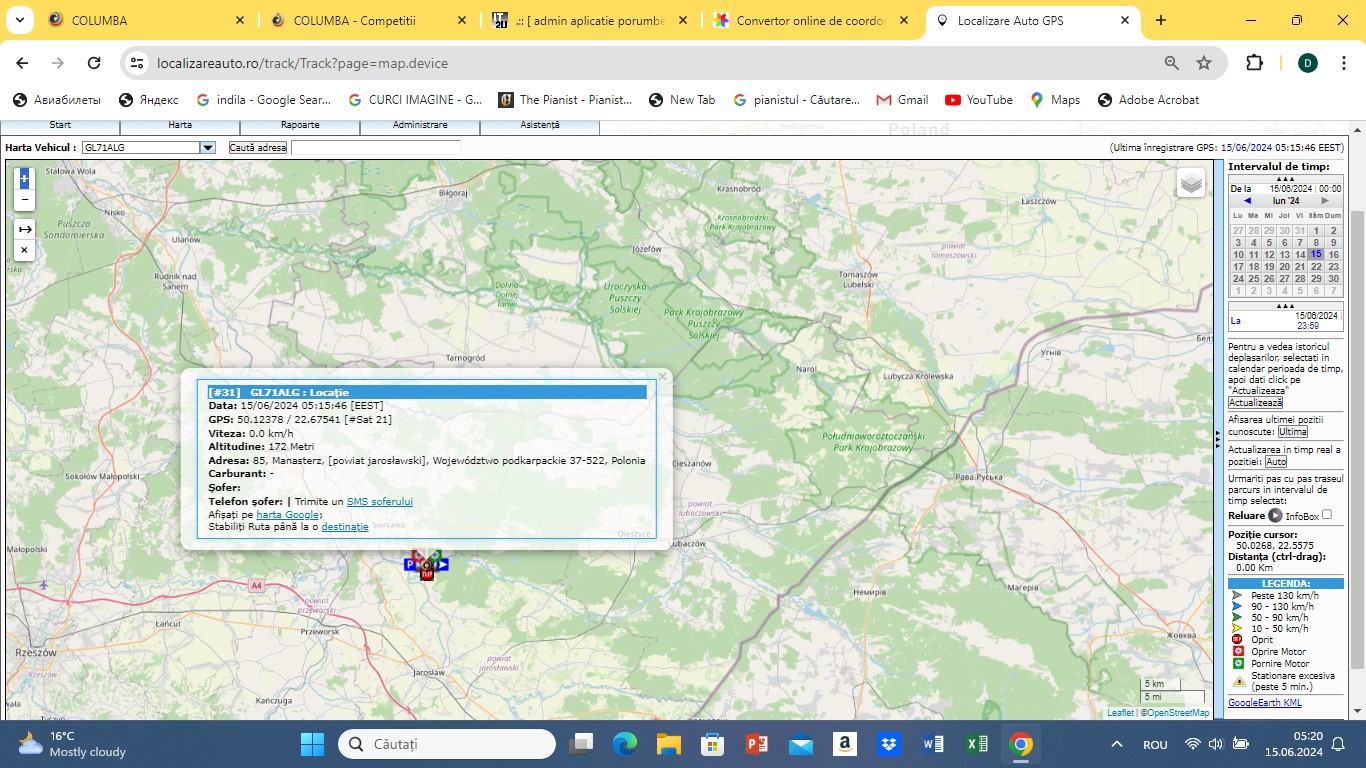
Task: Click the address search input field
Action: pos(375,148)
